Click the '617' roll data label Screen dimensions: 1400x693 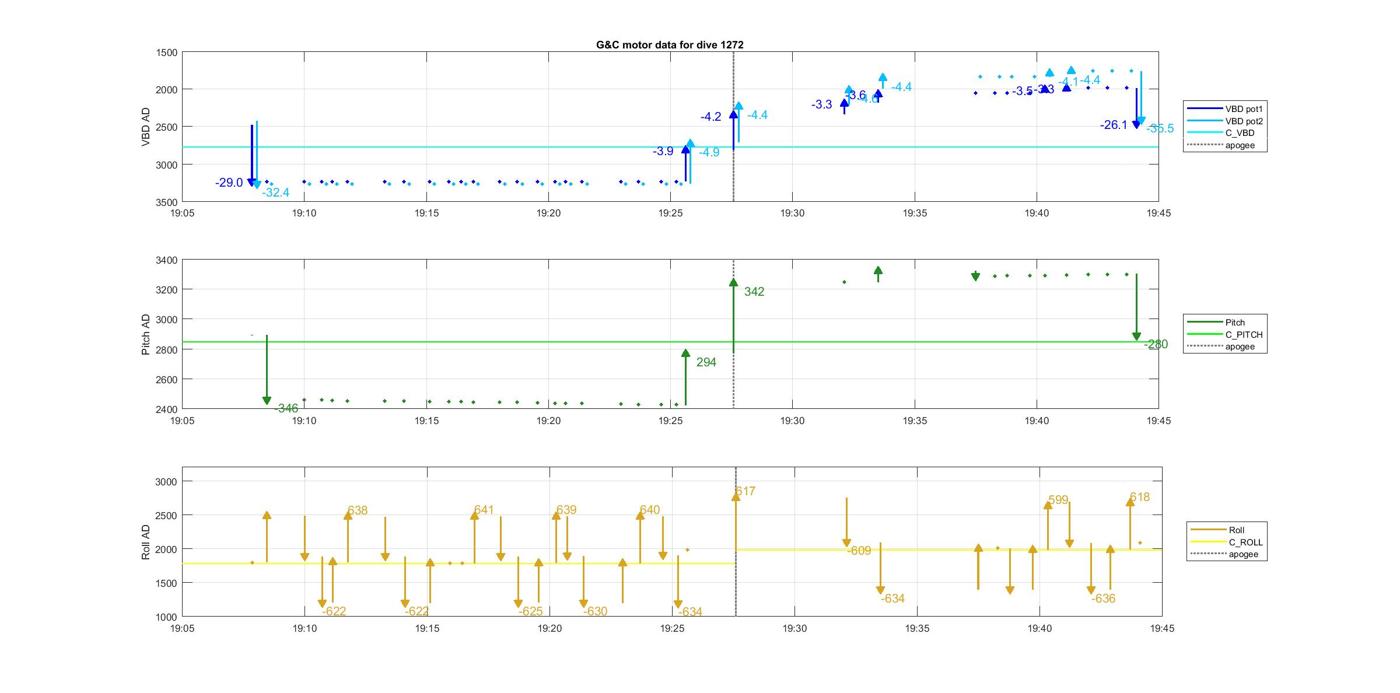click(746, 492)
